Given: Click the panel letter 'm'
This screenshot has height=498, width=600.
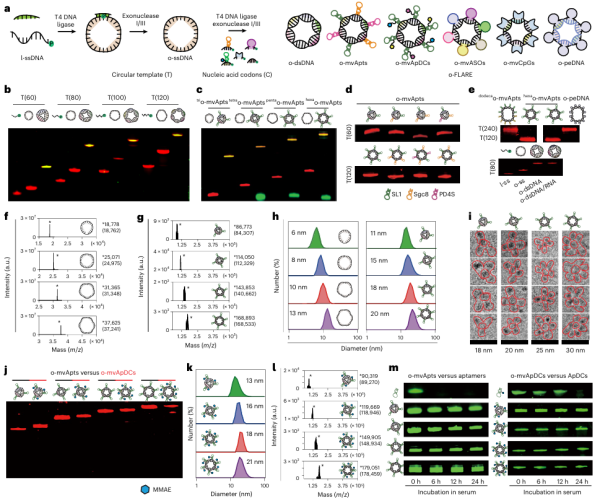Looking at the screenshot, I should point(393,368).
